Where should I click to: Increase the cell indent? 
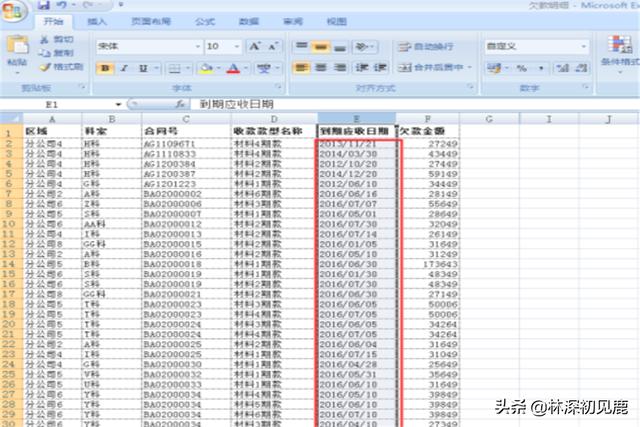[x=380, y=67]
